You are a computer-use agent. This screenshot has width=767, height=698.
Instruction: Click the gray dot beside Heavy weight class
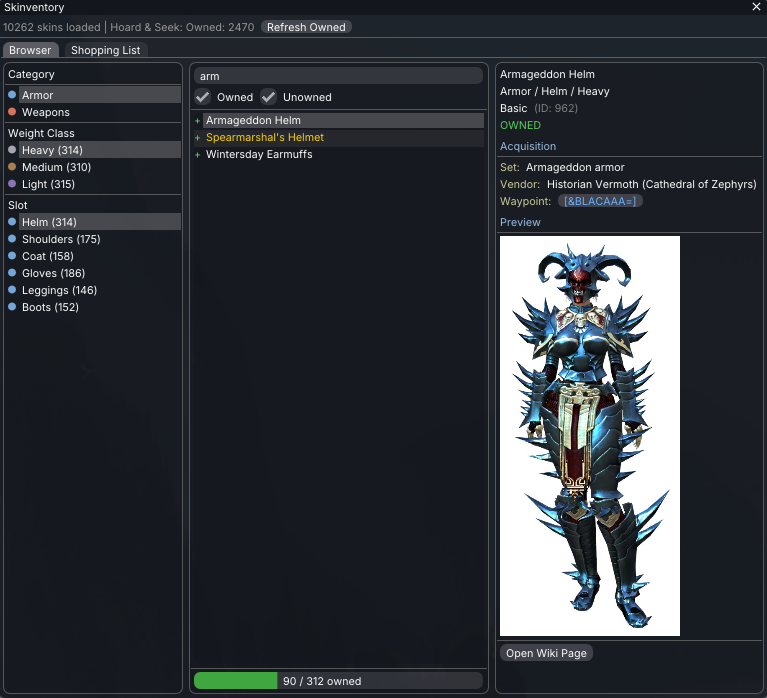point(12,150)
